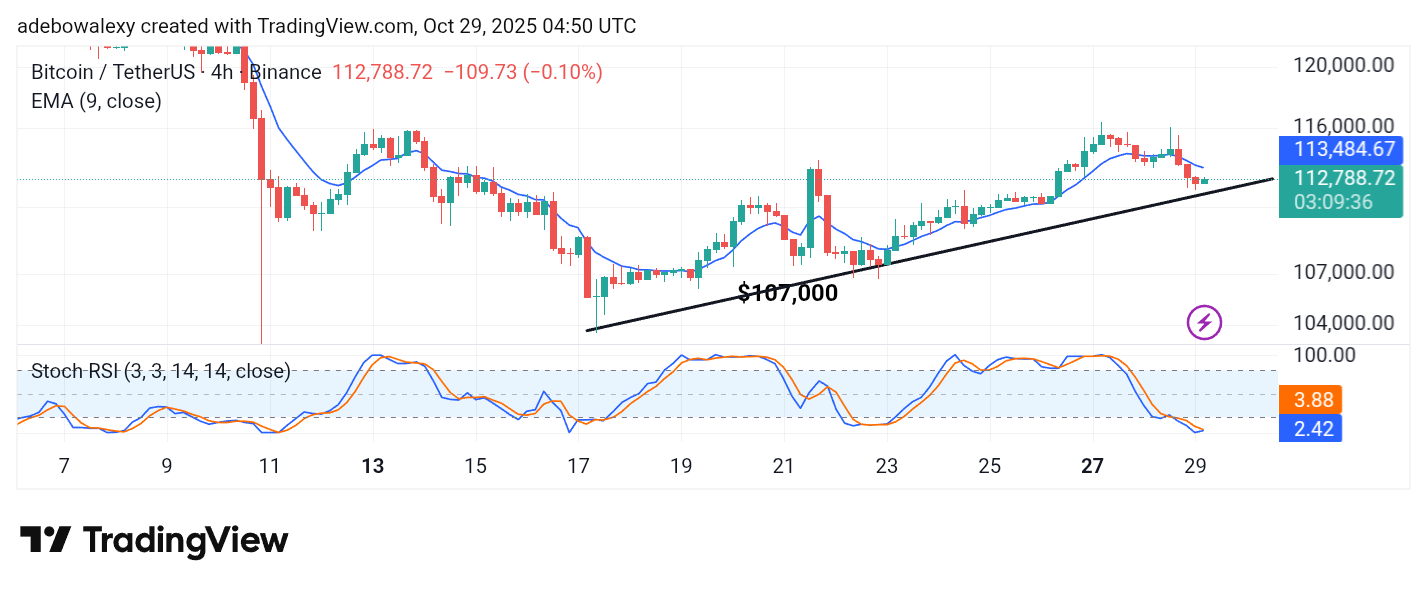The width and height of the screenshot is (1427, 591).
Task: Click the date label 29 on time axis
Action: 1195,466
